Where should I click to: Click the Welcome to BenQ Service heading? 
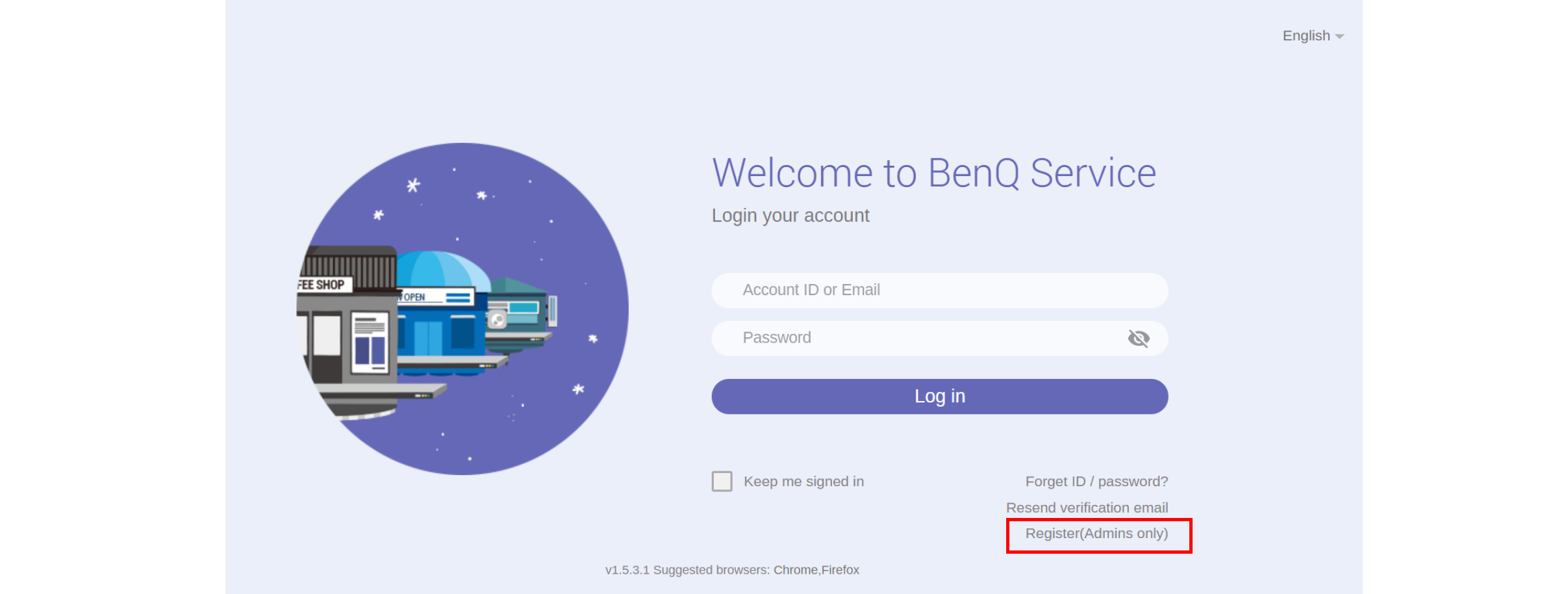tap(934, 173)
